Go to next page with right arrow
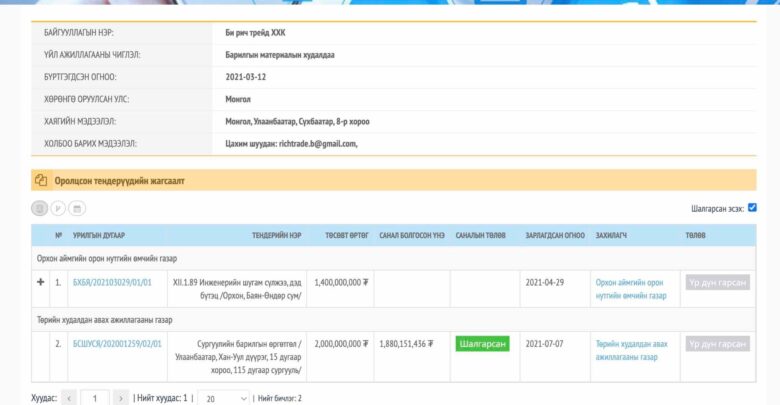Viewport: 780px width, 405px height. point(121,398)
